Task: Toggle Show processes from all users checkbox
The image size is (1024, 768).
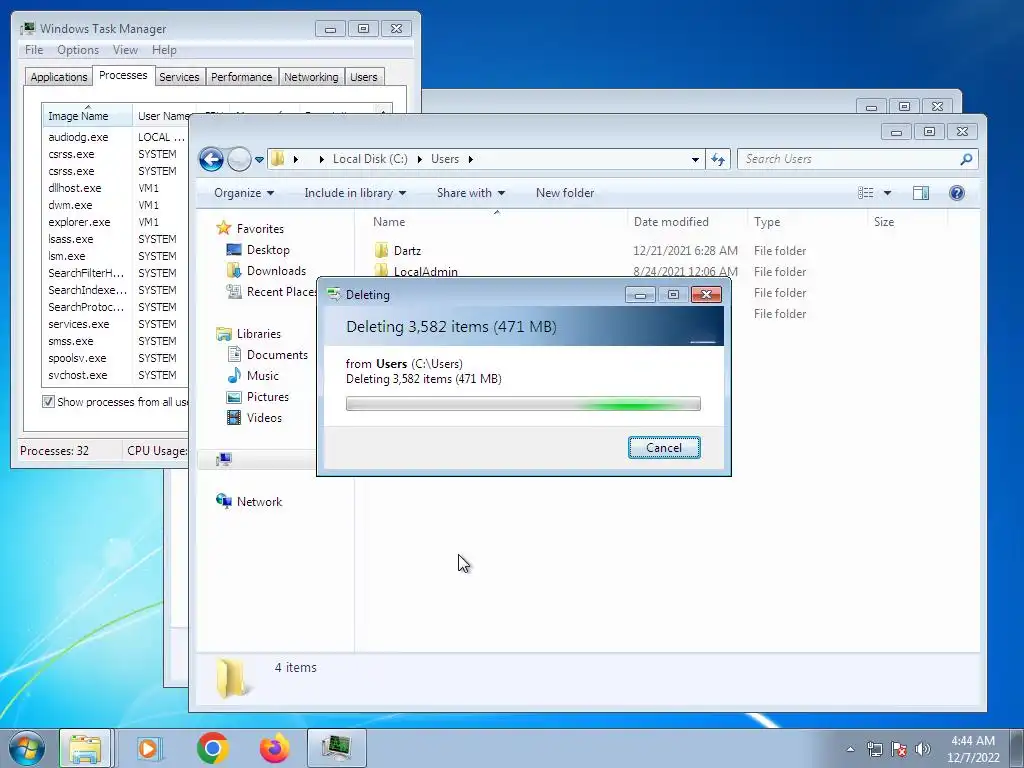Action: coord(48,402)
